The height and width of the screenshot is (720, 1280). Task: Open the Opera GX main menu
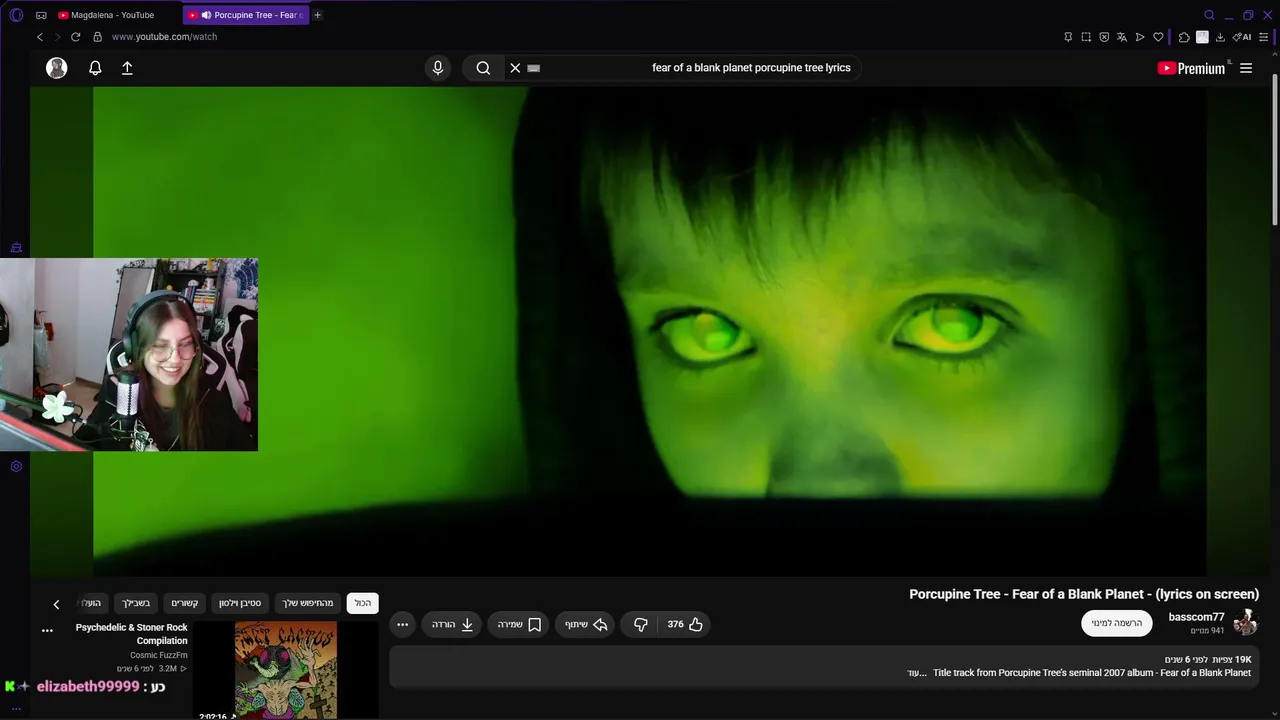pos(16,15)
